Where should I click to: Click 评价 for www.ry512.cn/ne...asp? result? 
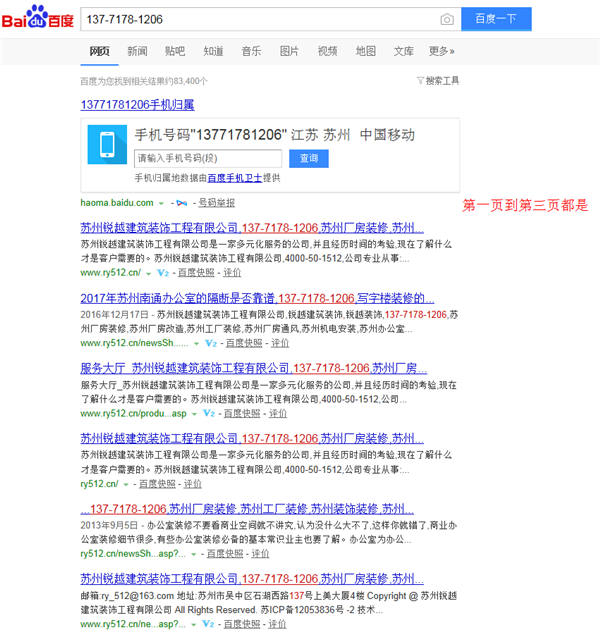coord(277,624)
